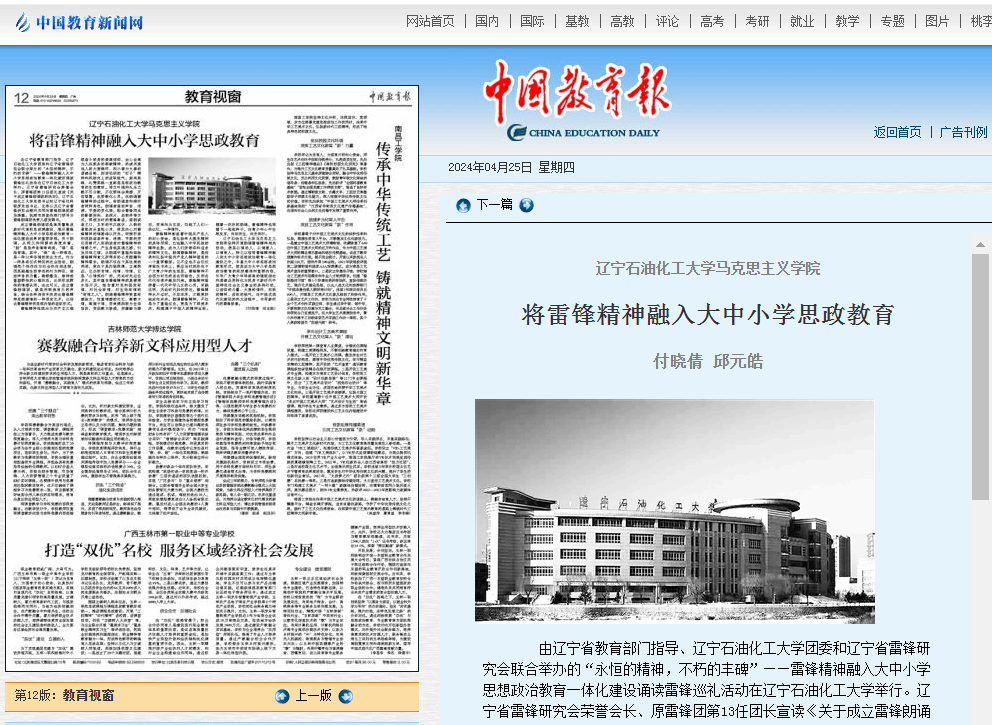This screenshot has height=725, width=992.
Task: Click the left arrow icon beside 下一篇
Action: tap(463, 205)
